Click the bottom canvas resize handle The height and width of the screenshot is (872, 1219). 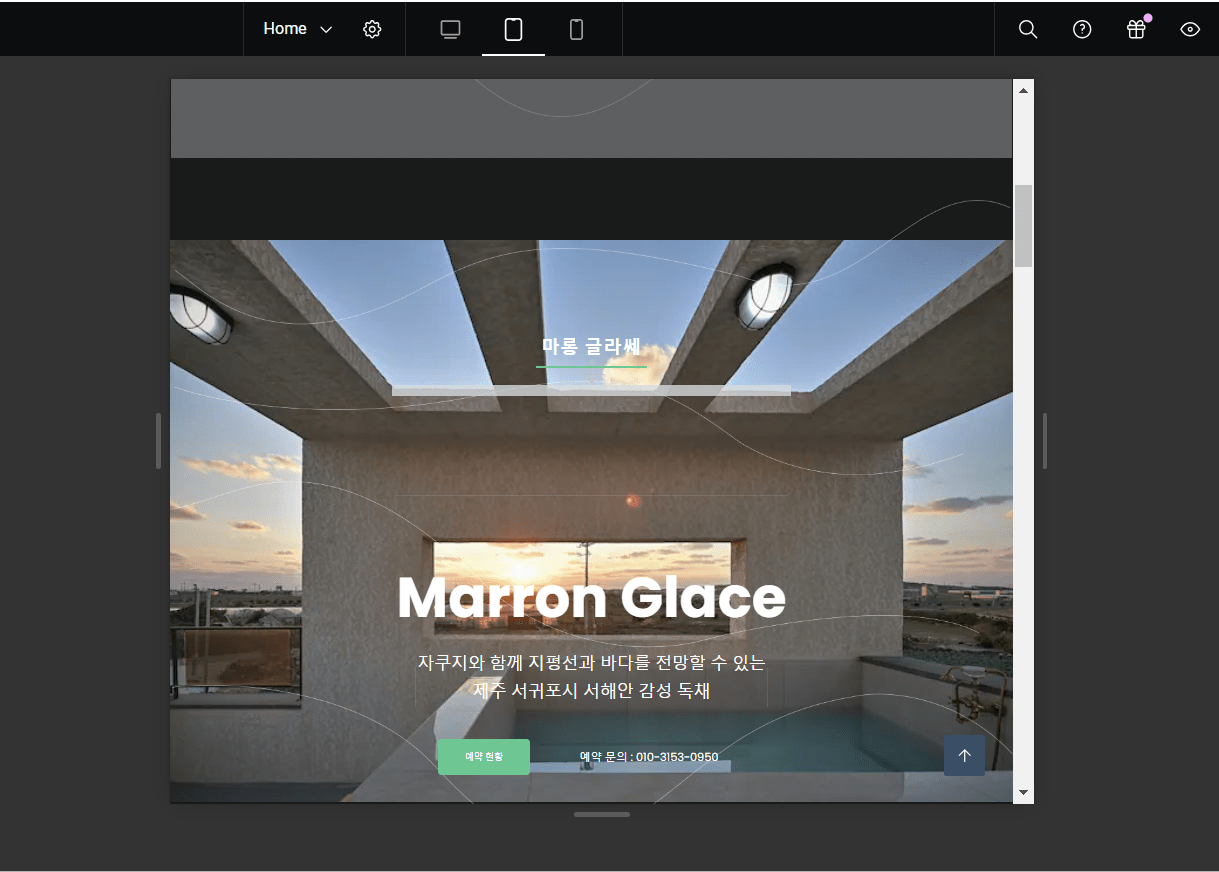click(601, 815)
